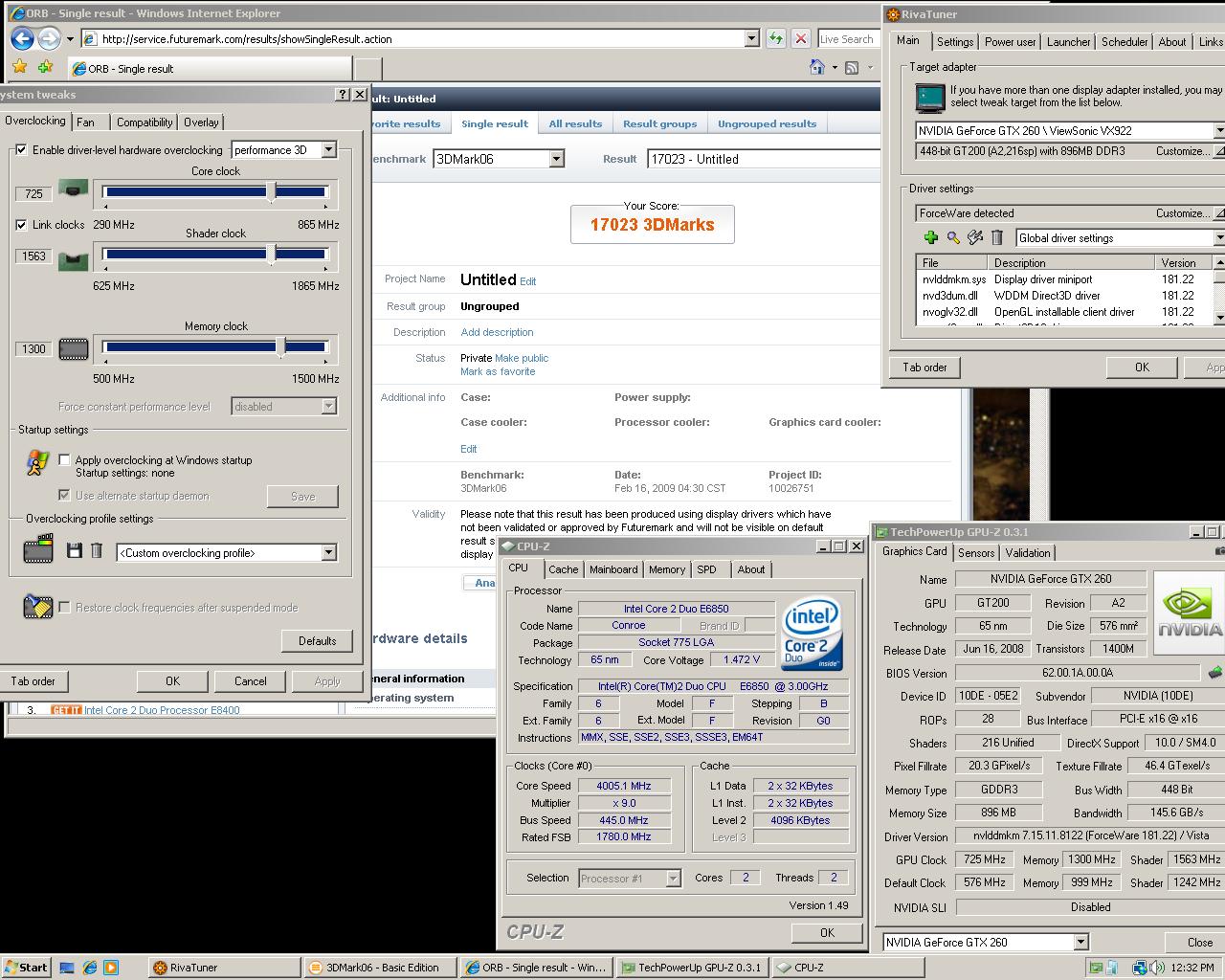
Task: Click the IE forward navigation arrow
Action: (x=48, y=38)
